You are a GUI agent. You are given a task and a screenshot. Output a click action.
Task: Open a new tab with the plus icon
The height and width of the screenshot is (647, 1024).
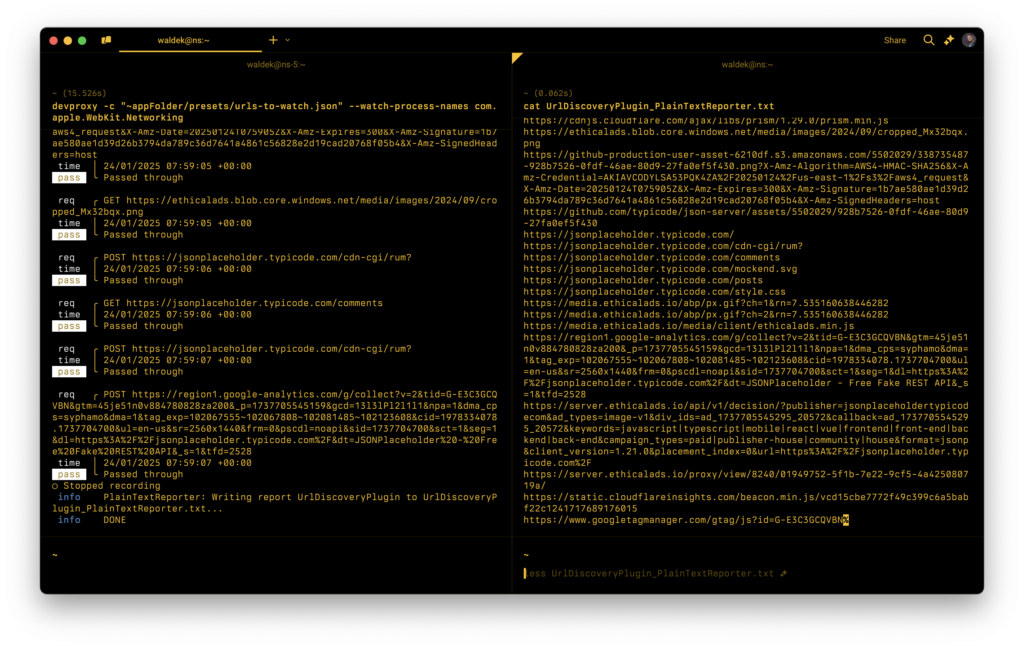pos(272,40)
